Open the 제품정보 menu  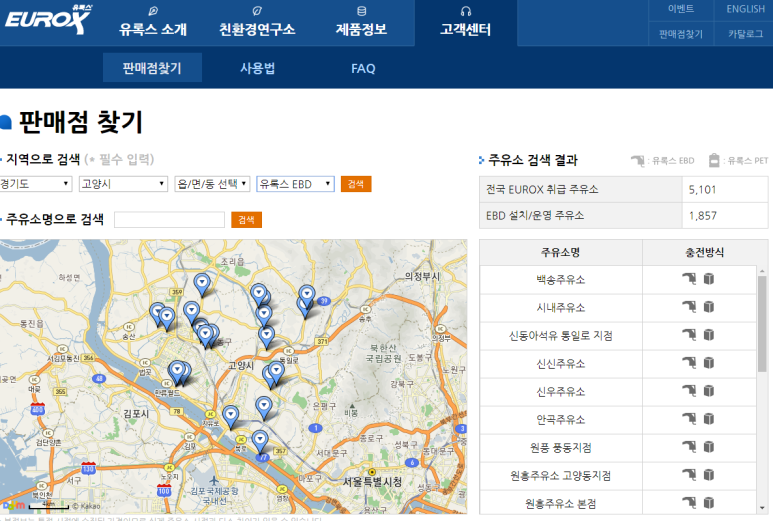[361, 29]
